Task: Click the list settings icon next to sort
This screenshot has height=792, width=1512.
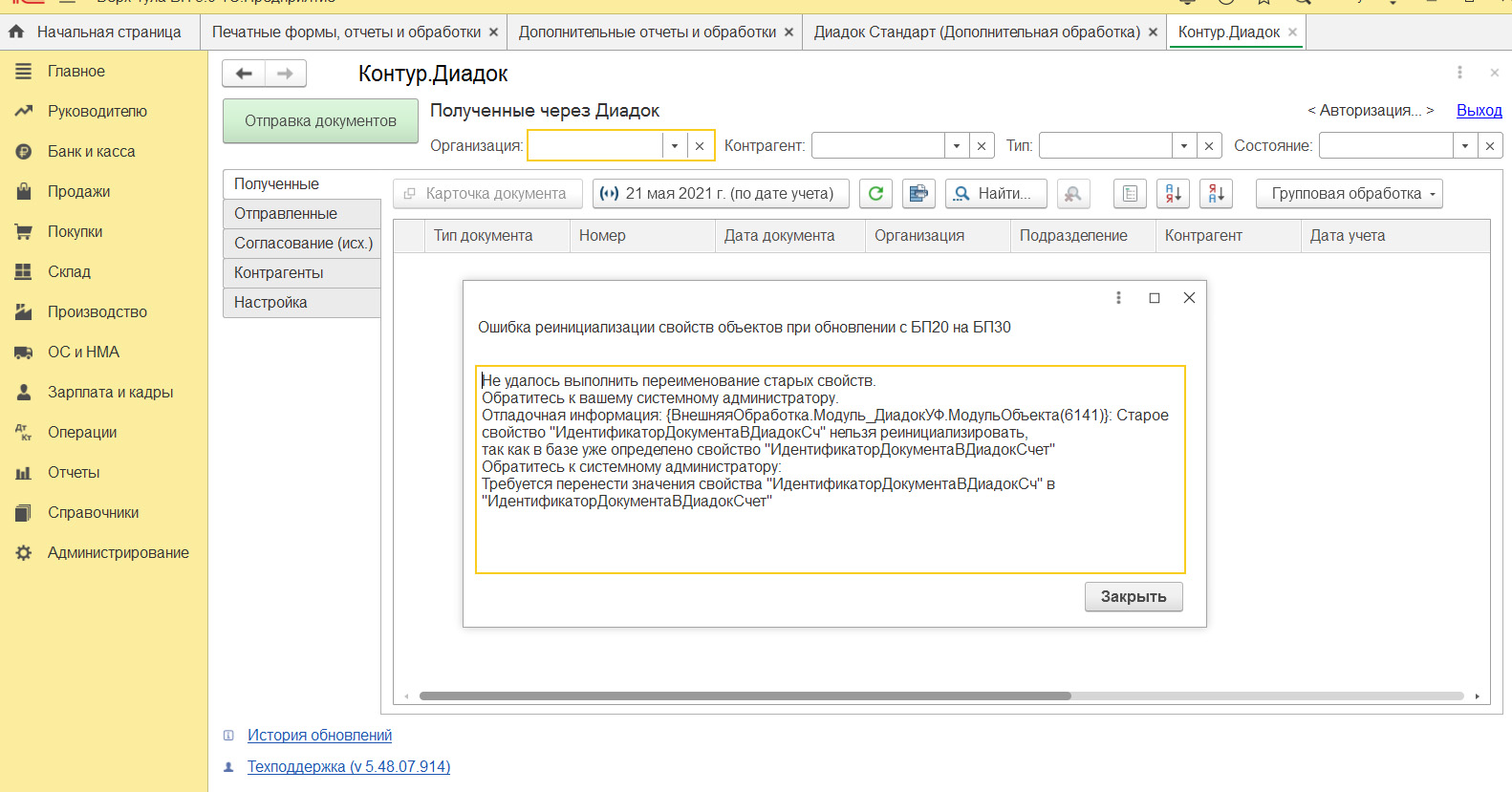Action: 1130,194
